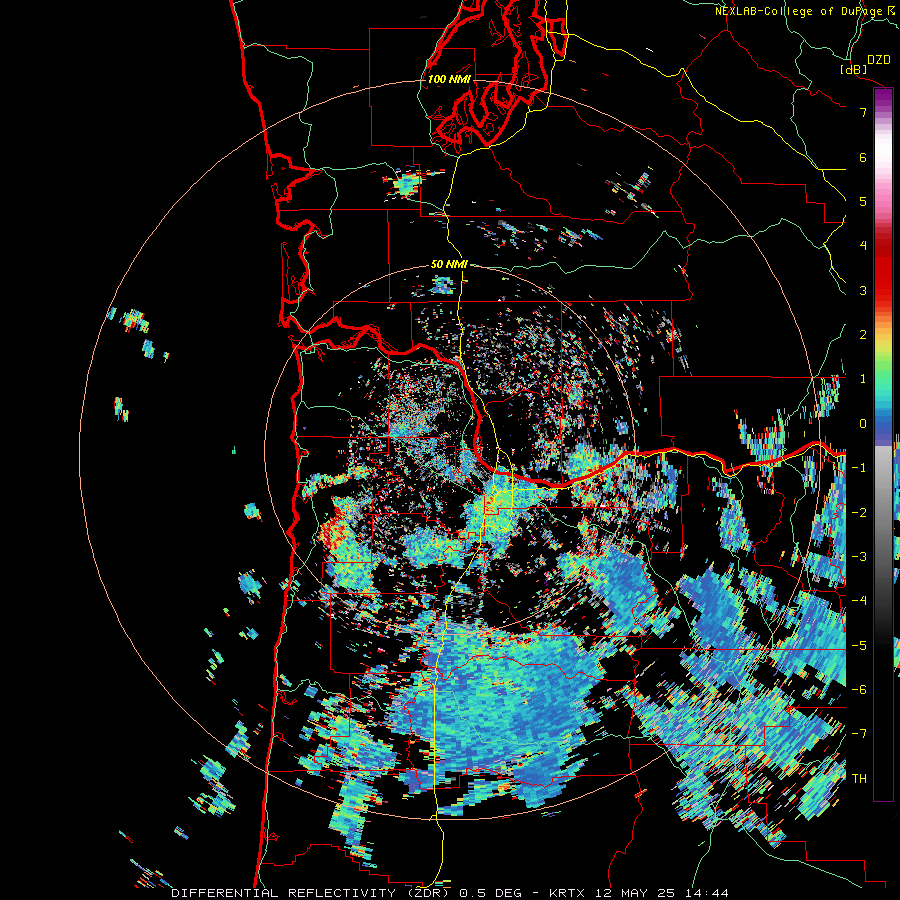Click the "5" value on the color scale

(x=863, y=201)
